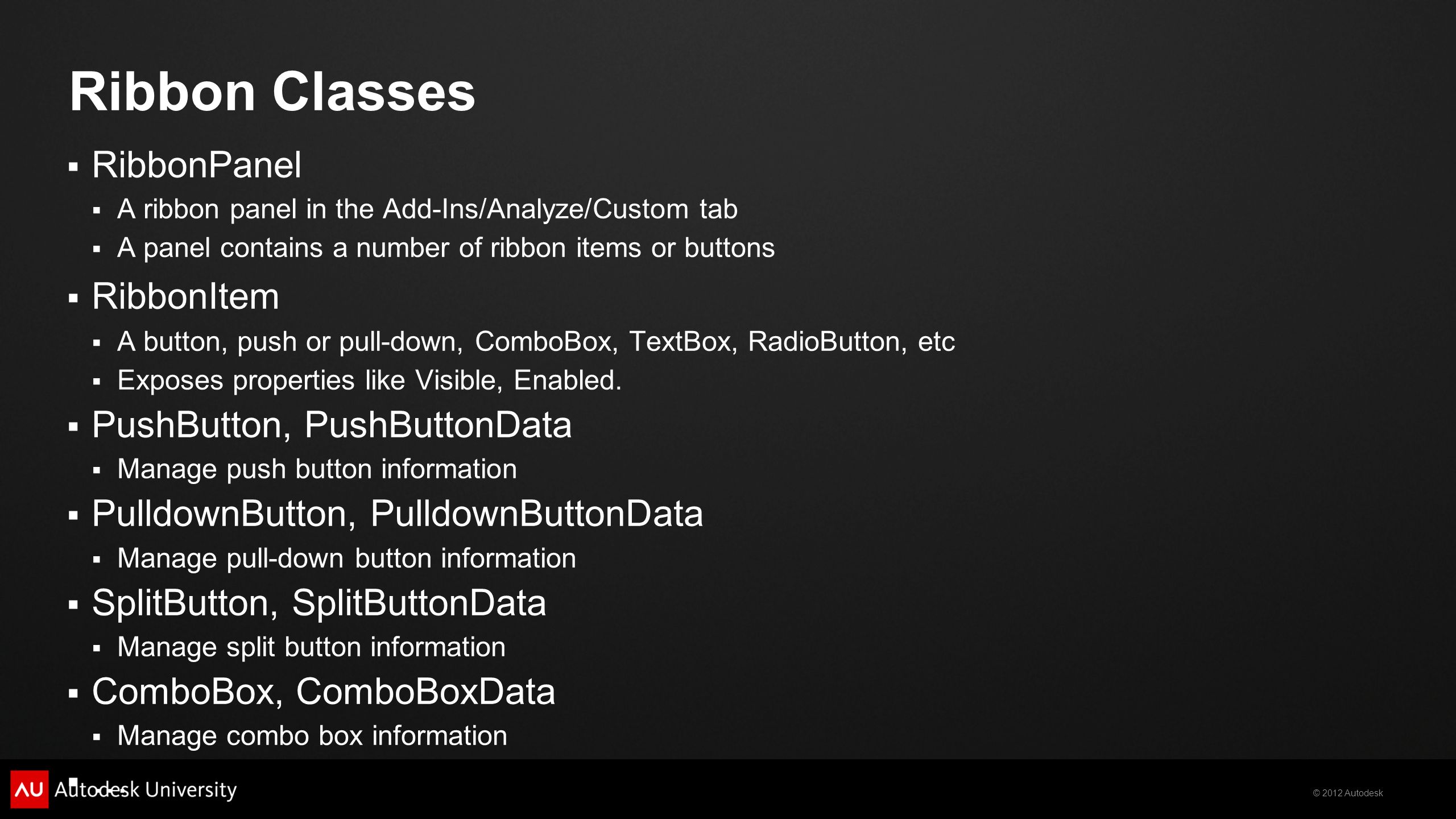This screenshot has width=1456, height=819.
Task: Click the PulldownButton, PulldownButtonData heading
Action: click(398, 514)
